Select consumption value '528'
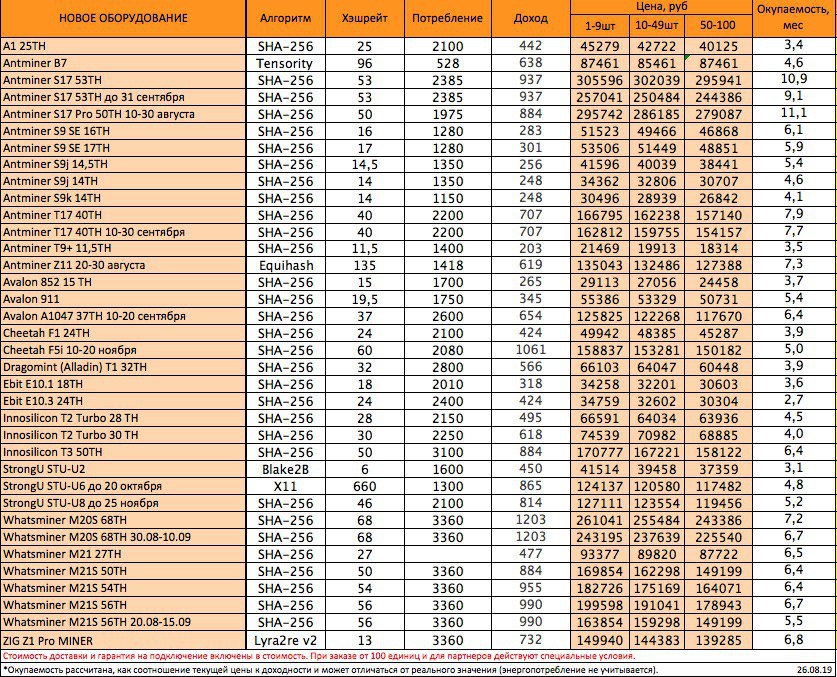This screenshot has height=677, width=837. point(447,64)
